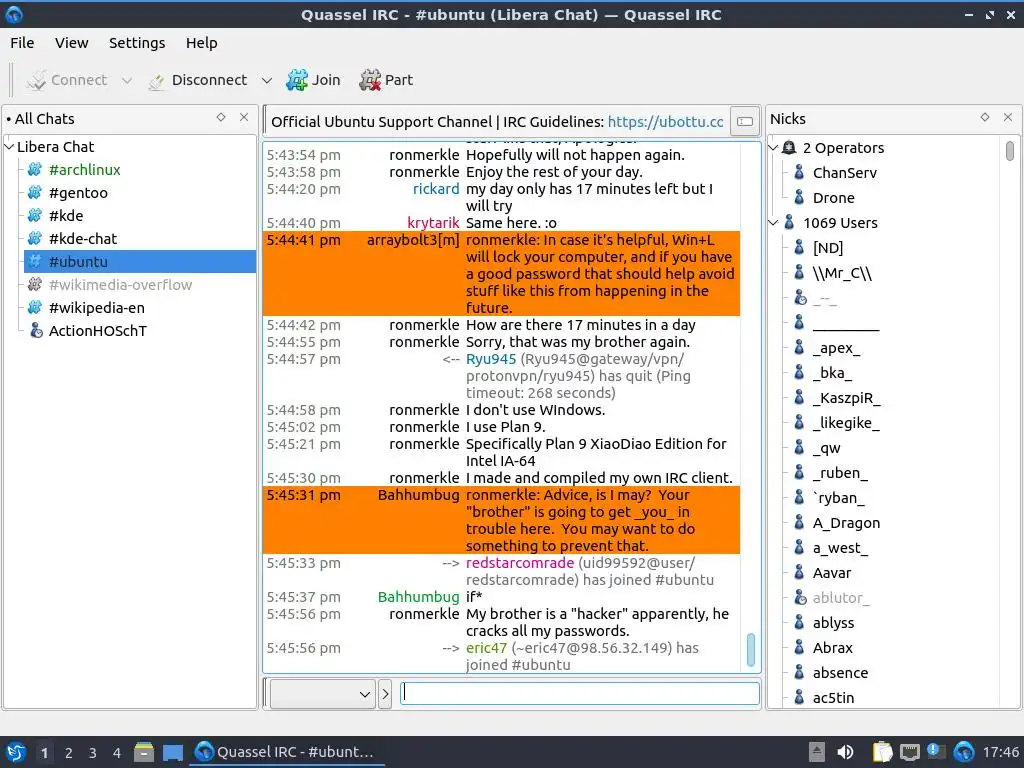Select the _likegike_ nick
Image resolution: width=1024 pixels, height=768 pixels.
click(x=846, y=423)
